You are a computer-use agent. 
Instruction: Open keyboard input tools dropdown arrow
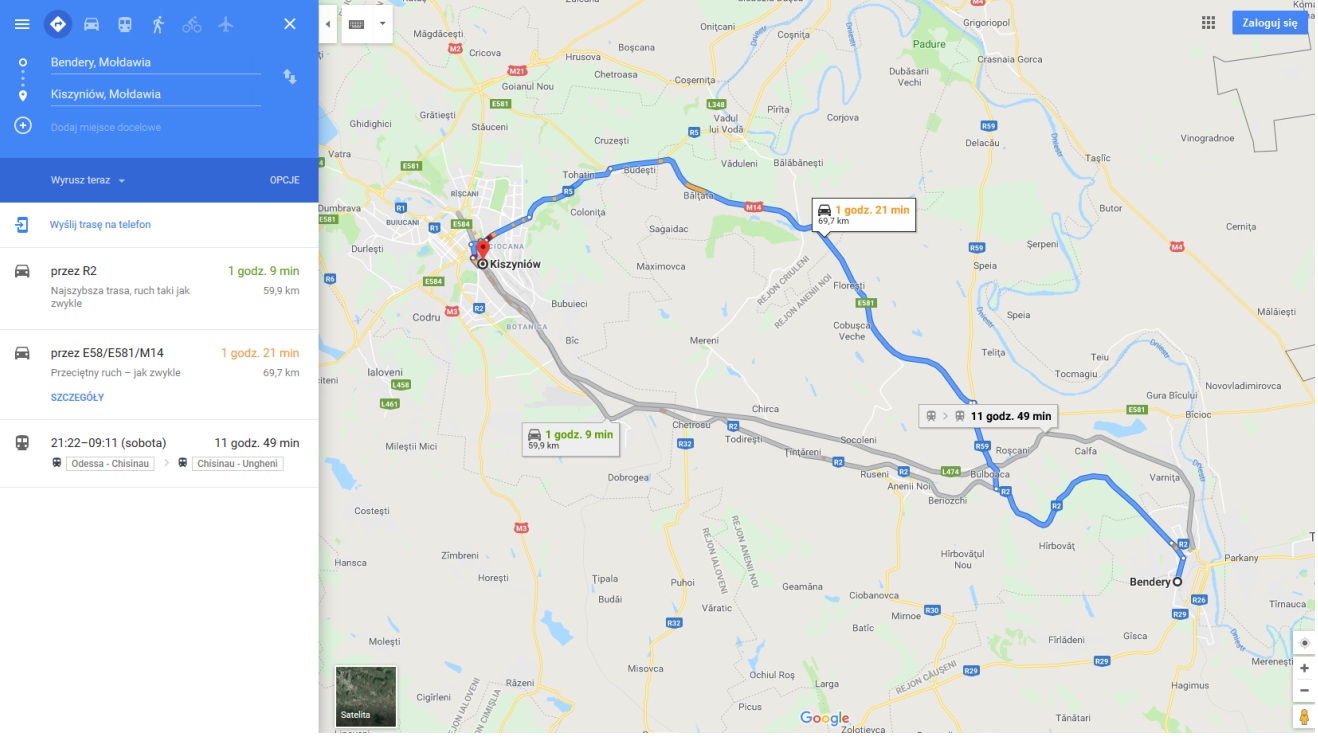coord(381,23)
